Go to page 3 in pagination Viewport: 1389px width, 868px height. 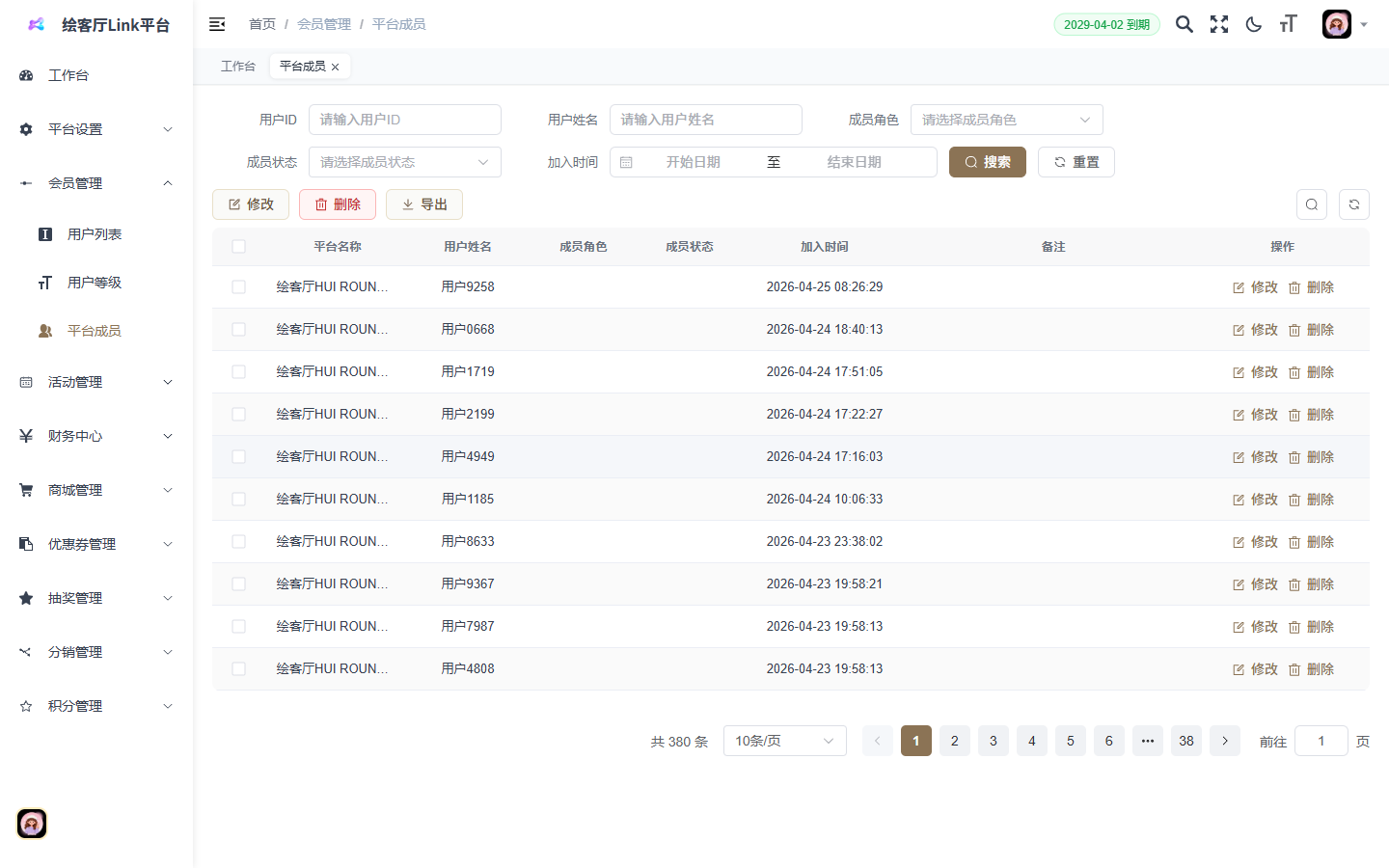(994, 741)
